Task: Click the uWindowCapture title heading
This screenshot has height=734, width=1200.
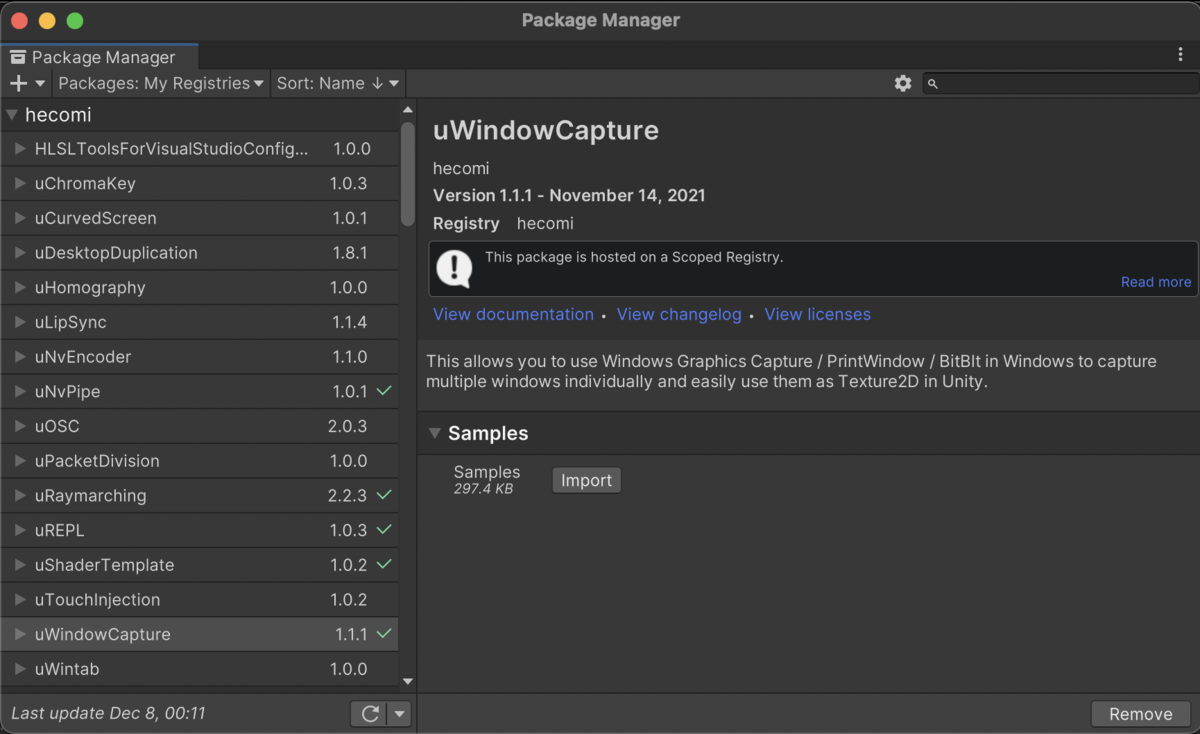Action: 546,130
